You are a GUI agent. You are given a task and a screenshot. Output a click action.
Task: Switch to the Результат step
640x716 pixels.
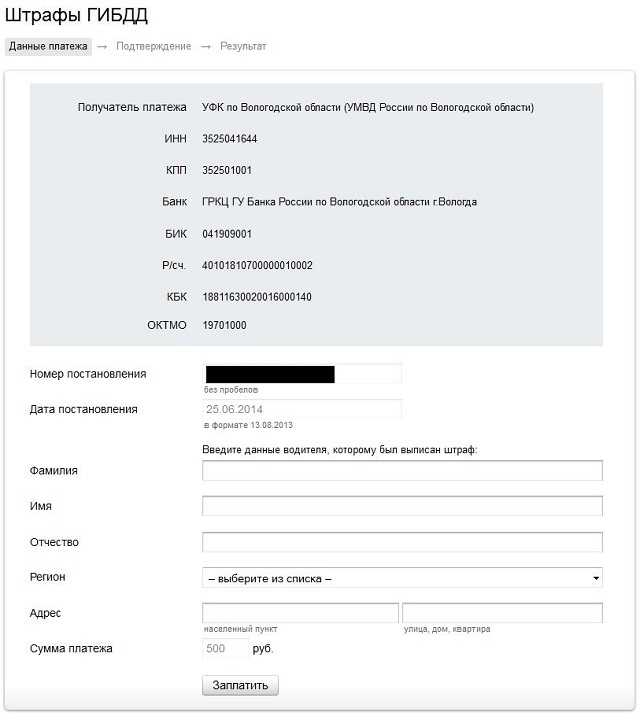(x=243, y=46)
